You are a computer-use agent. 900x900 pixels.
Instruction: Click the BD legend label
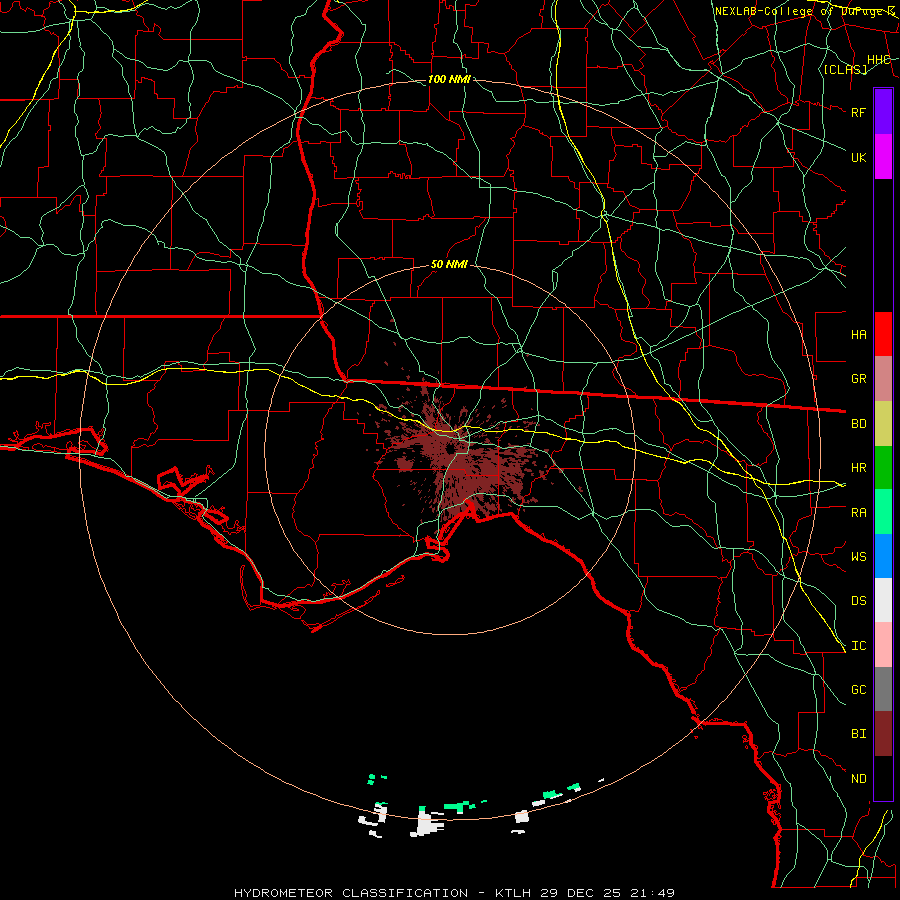click(x=858, y=424)
